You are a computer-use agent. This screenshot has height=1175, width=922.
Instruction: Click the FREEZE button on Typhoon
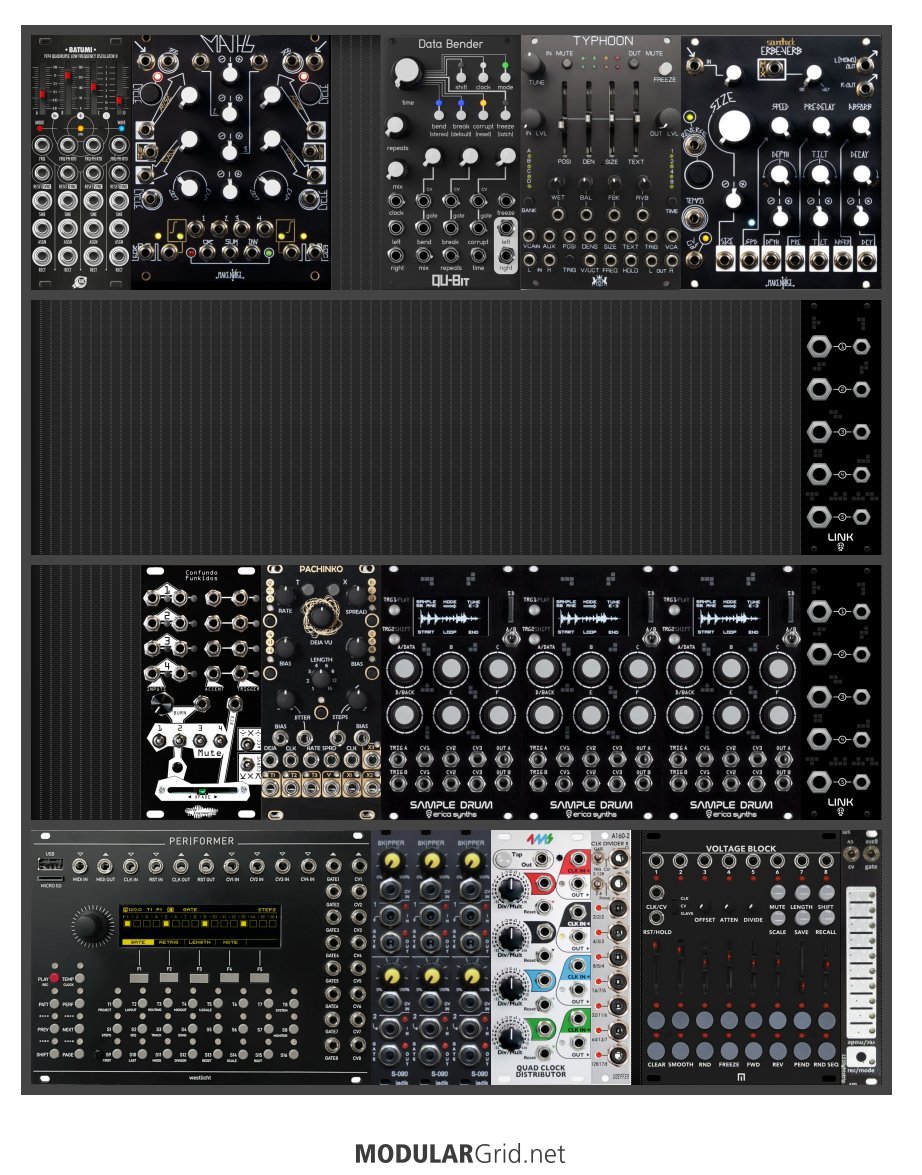[664, 67]
